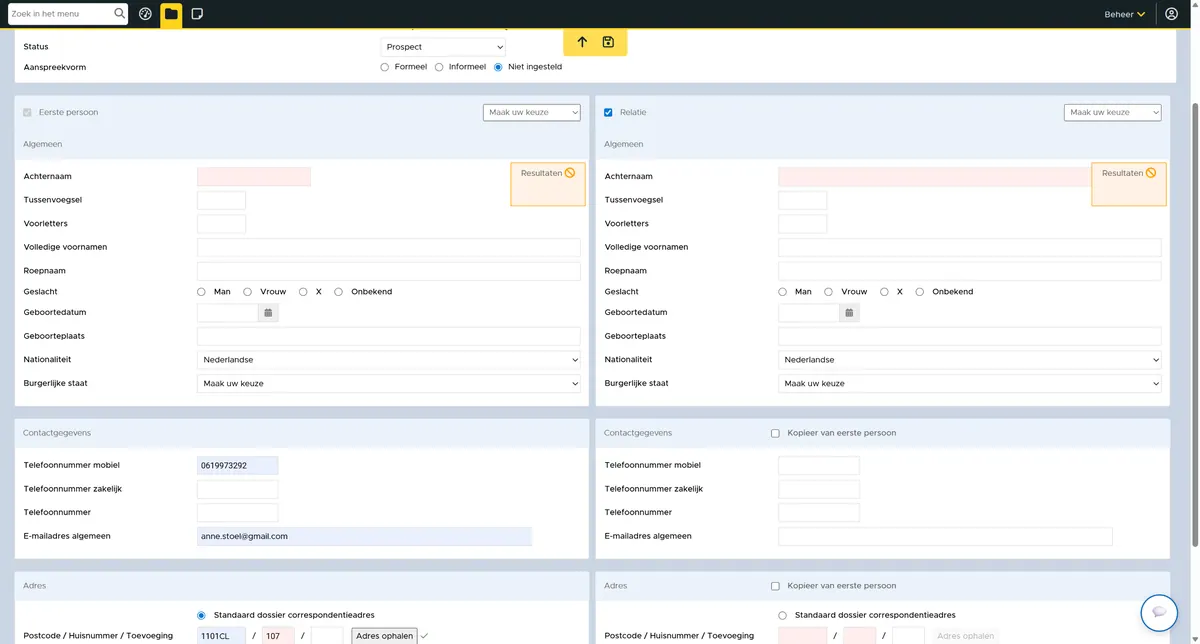Select Niet ingesteld aanspreekvorm
The height and width of the screenshot is (644, 1200).
click(x=498, y=67)
